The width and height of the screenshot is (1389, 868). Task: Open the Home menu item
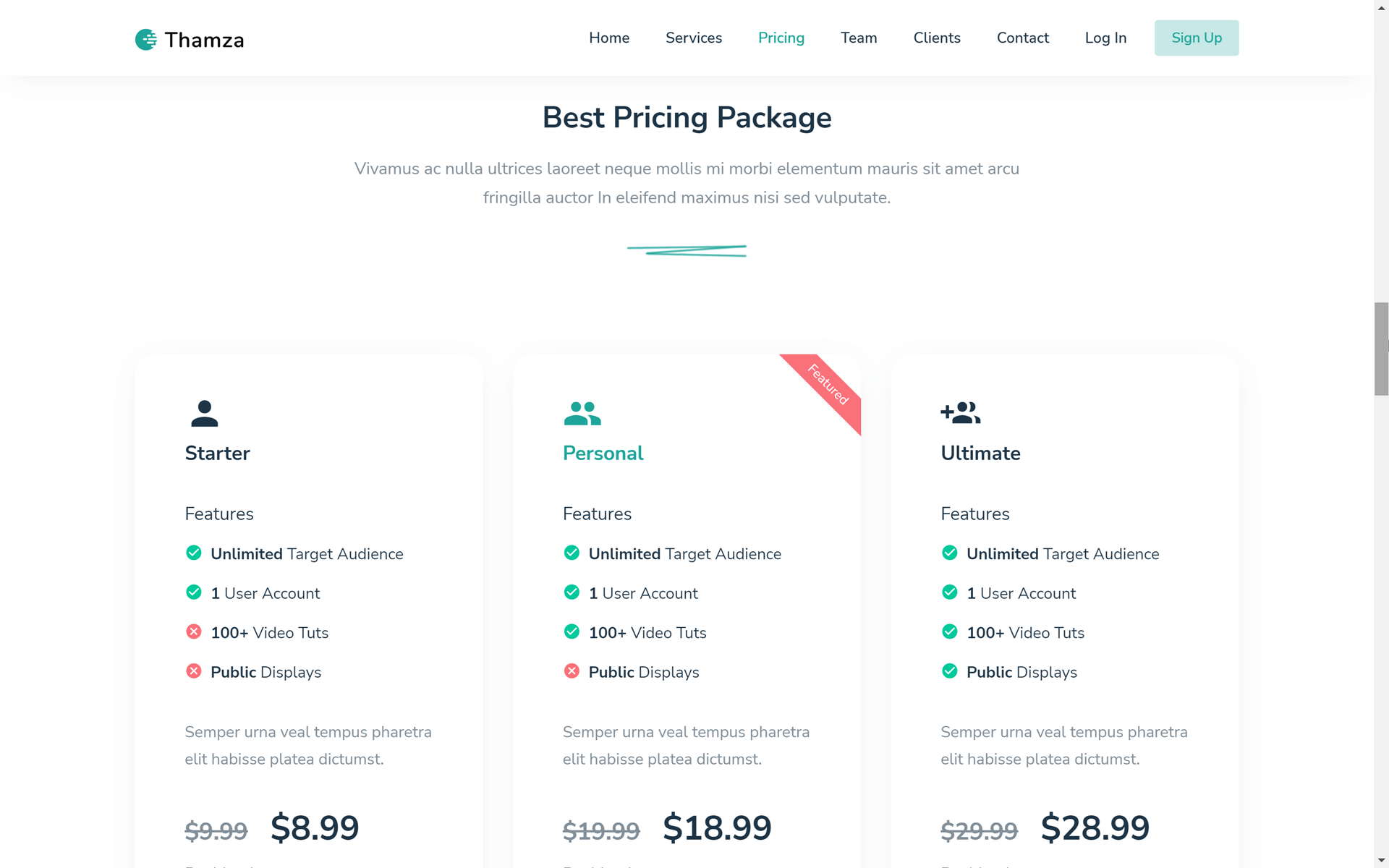pyautogui.click(x=609, y=38)
